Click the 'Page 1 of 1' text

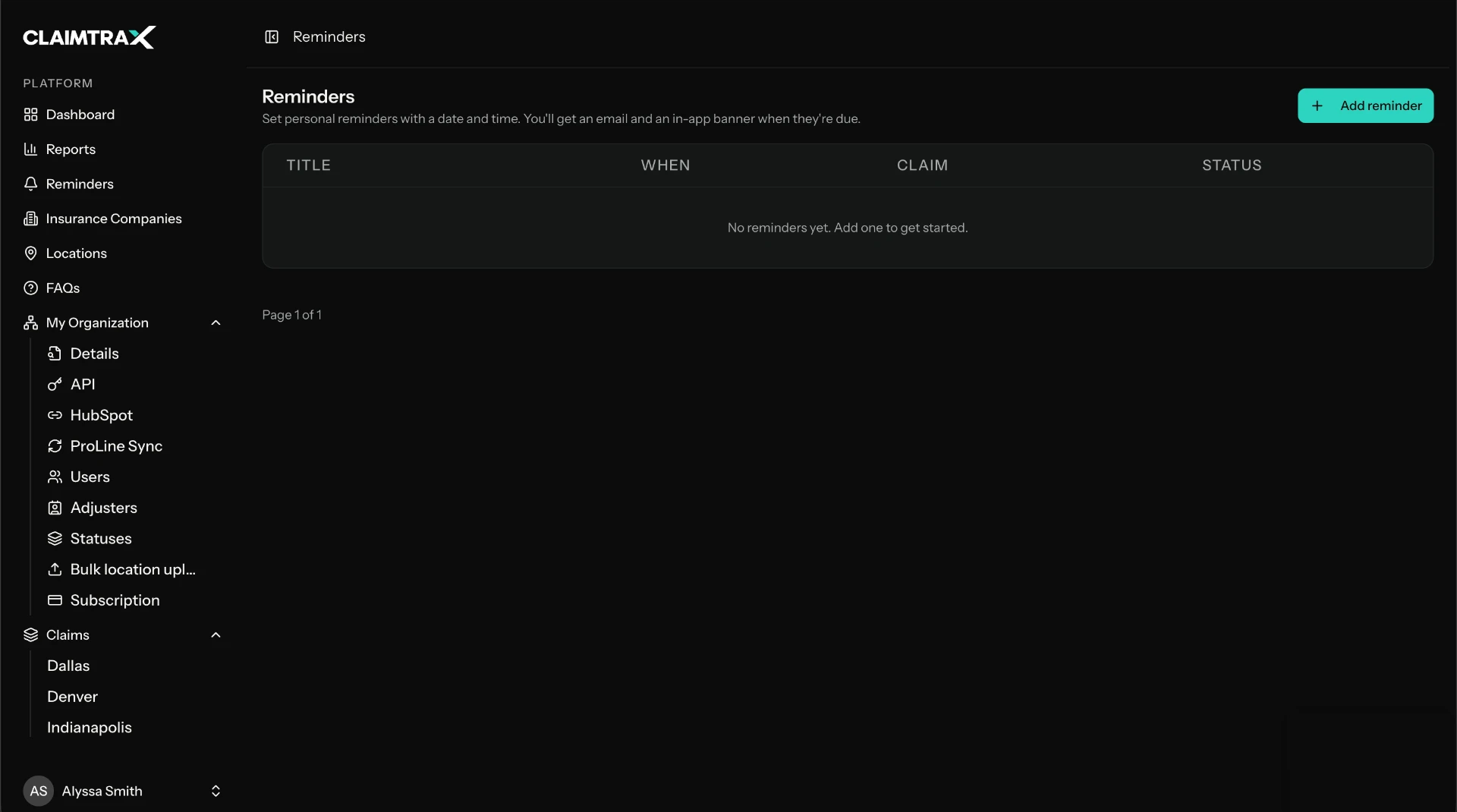292,315
